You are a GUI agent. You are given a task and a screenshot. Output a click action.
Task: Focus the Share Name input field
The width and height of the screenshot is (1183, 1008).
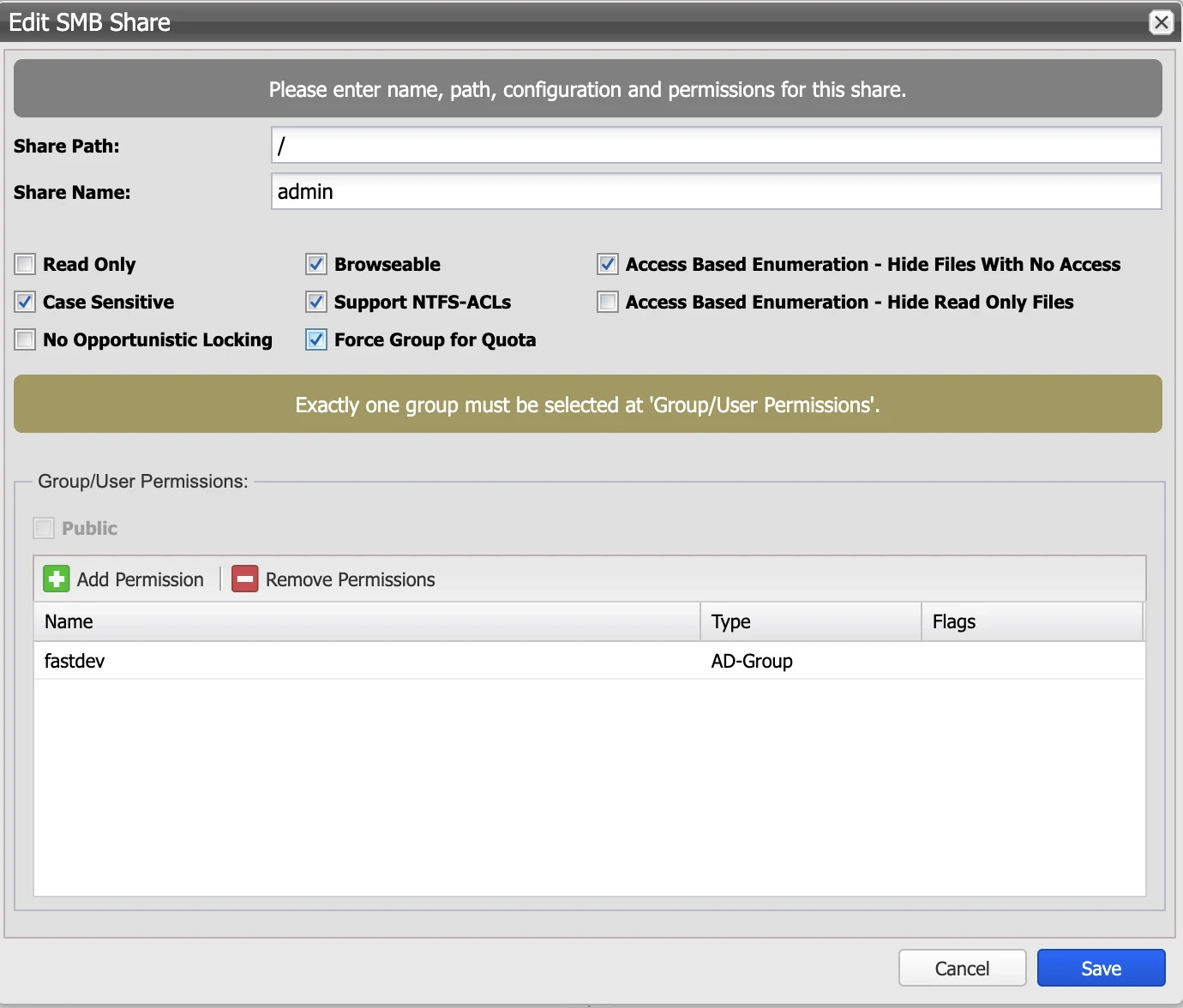point(716,192)
